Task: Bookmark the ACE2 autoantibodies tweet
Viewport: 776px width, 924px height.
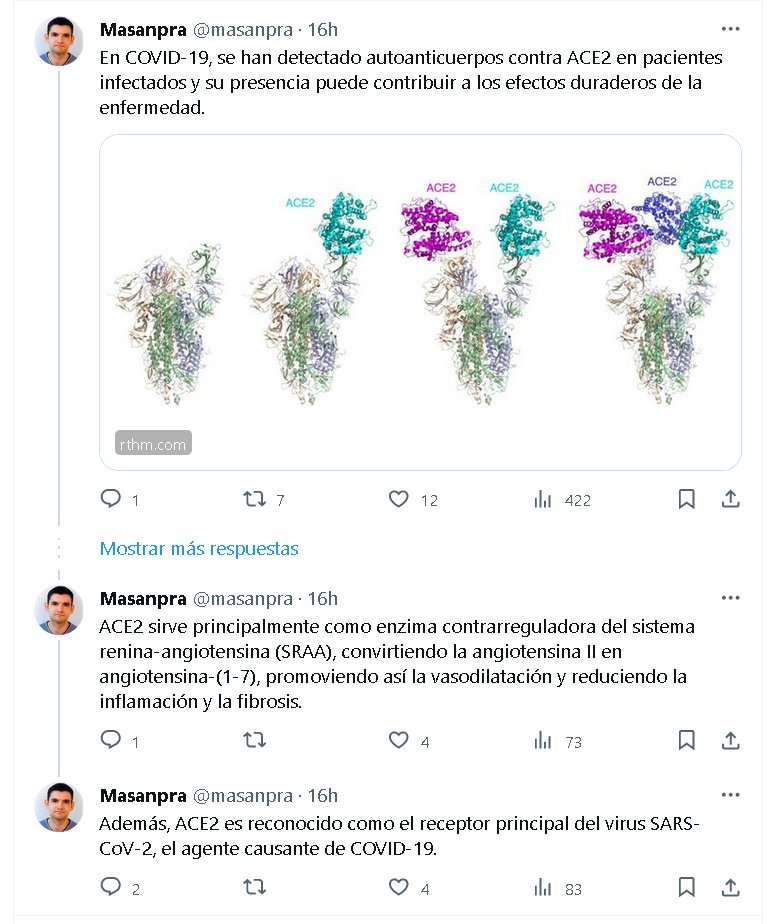Action: click(687, 499)
